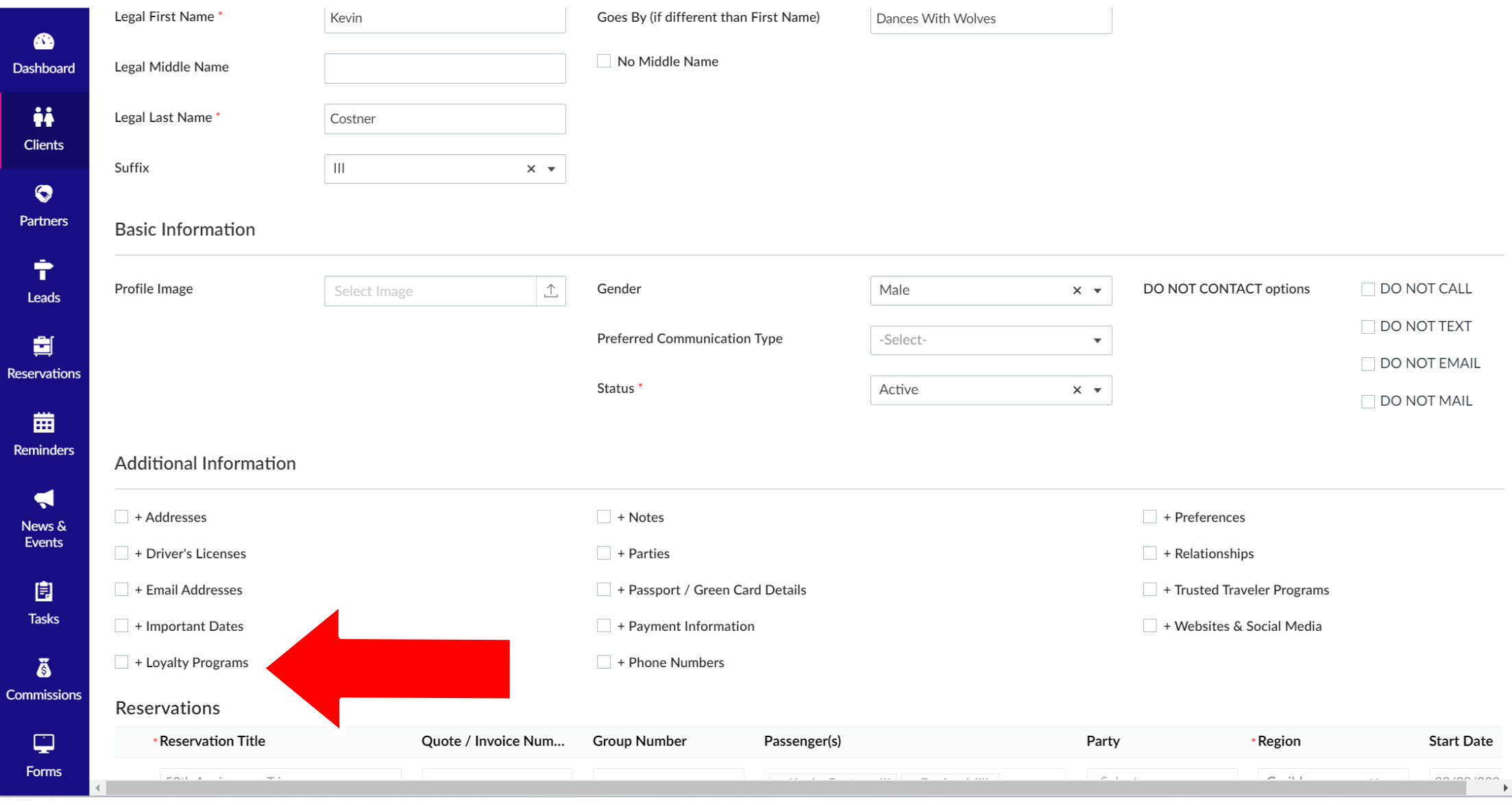Open Leads signpost icon
The width and height of the screenshot is (1512, 805).
(x=43, y=270)
